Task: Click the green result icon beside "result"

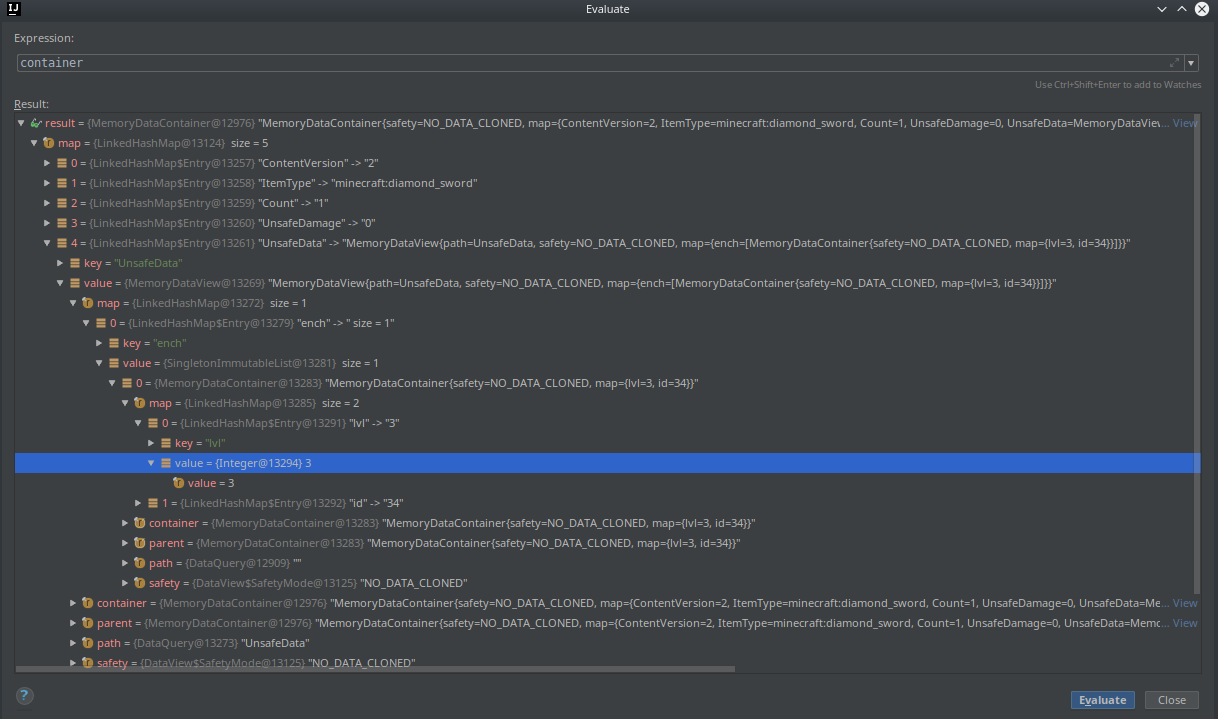Action: click(33, 122)
